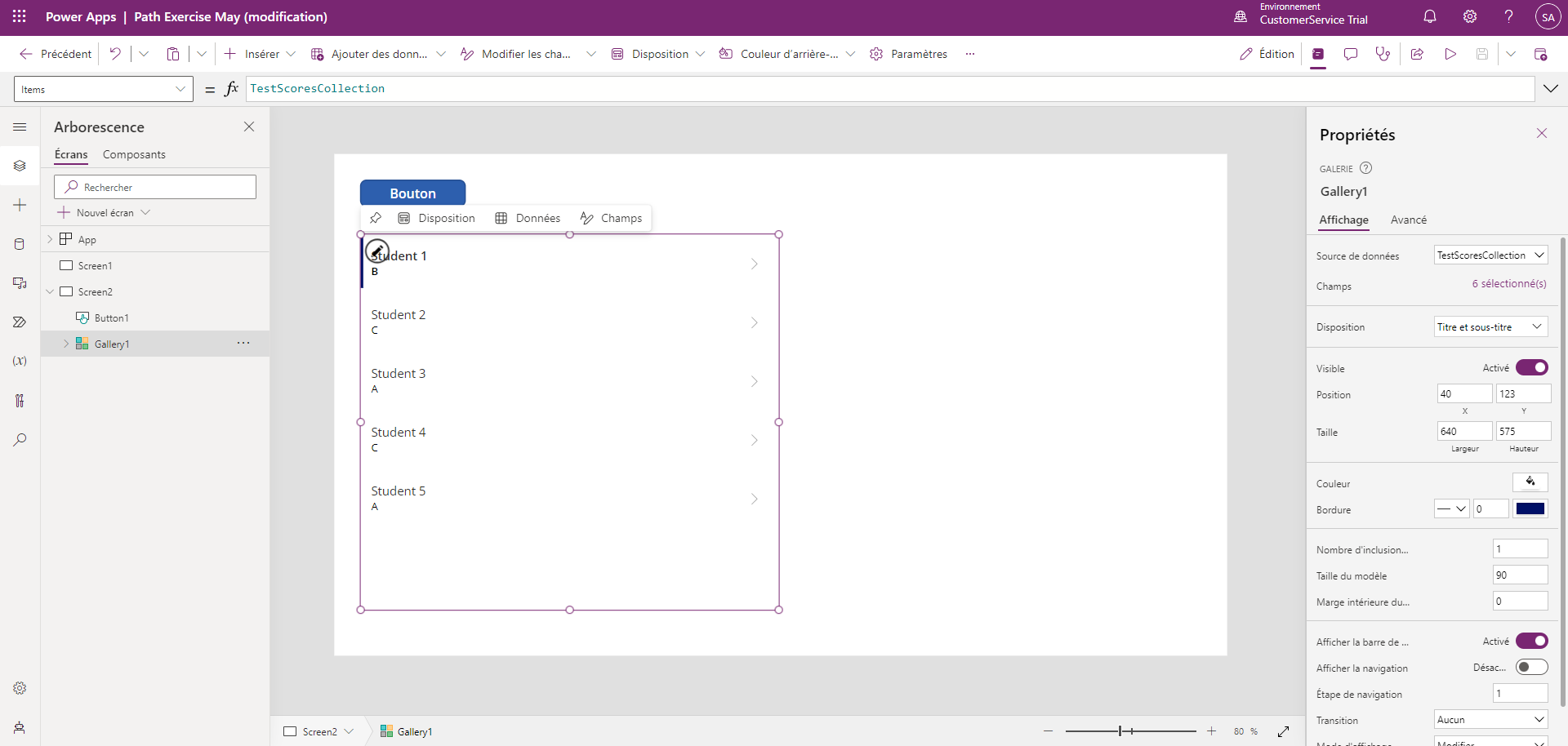Run the app checker stethoscope icon

click(1383, 54)
